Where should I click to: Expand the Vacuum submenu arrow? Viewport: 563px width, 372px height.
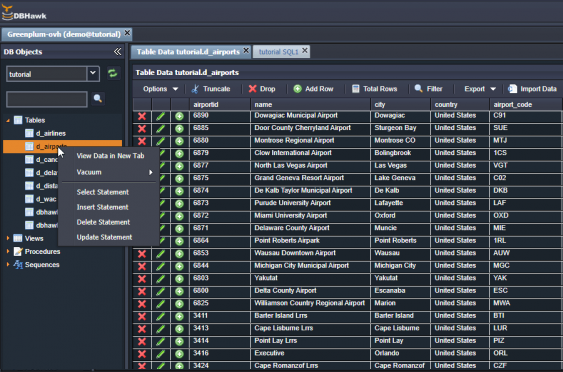151,172
